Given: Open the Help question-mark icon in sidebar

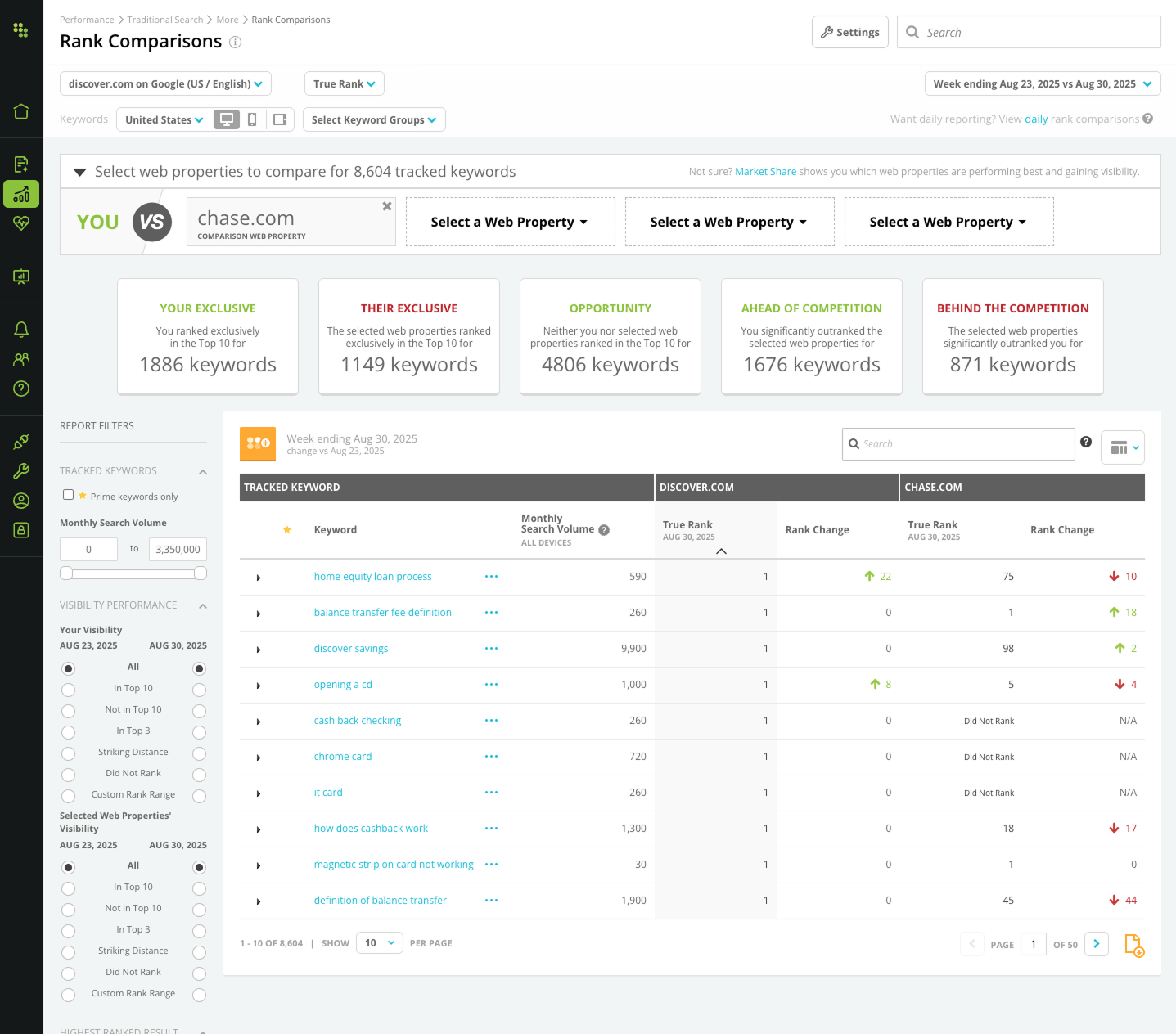Looking at the screenshot, I should [21, 389].
